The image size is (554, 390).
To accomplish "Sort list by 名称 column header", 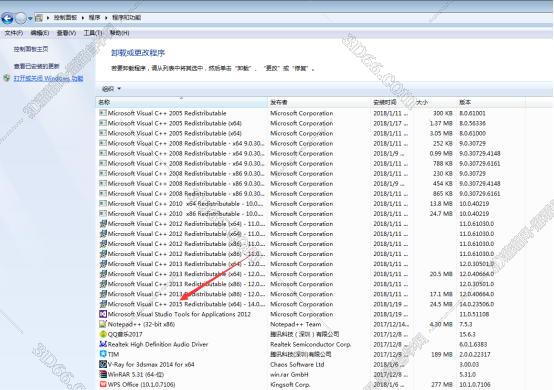I will tap(182, 102).
